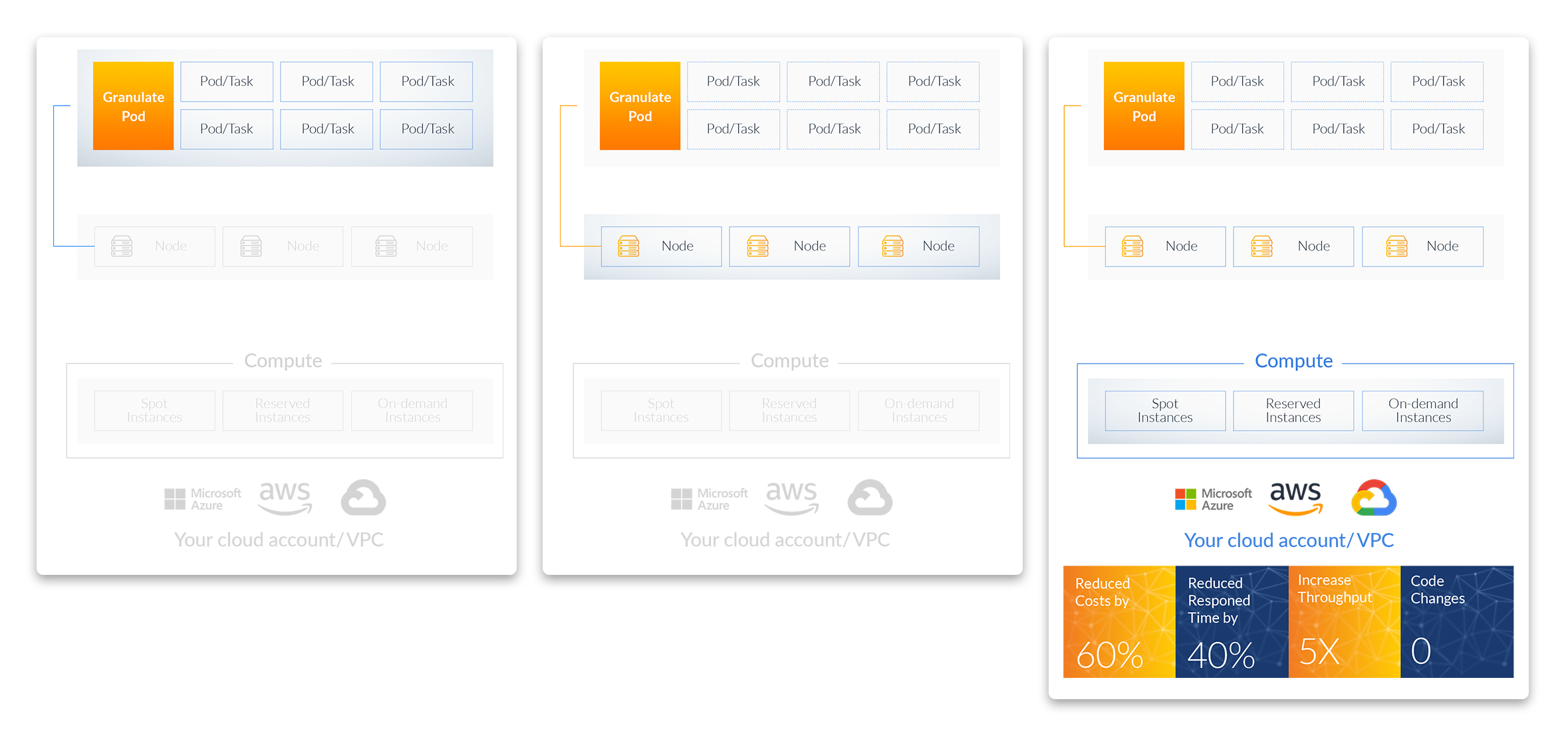The width and height of the screenshot is (1568, 751).
Task: Click the blue Compute heading in right panel
Action: pos(1293,361)
